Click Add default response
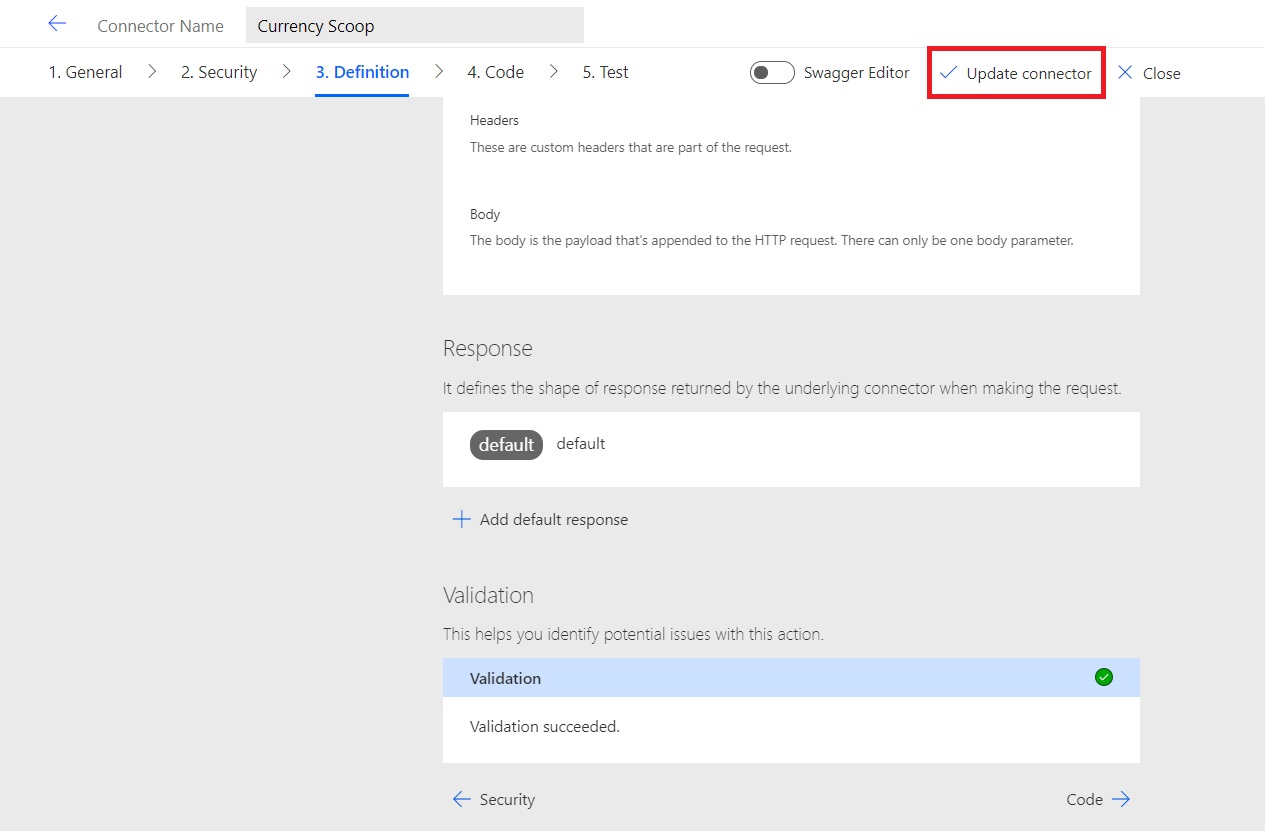Viewport: 1265px width, 831px height. tap(551, 519)
